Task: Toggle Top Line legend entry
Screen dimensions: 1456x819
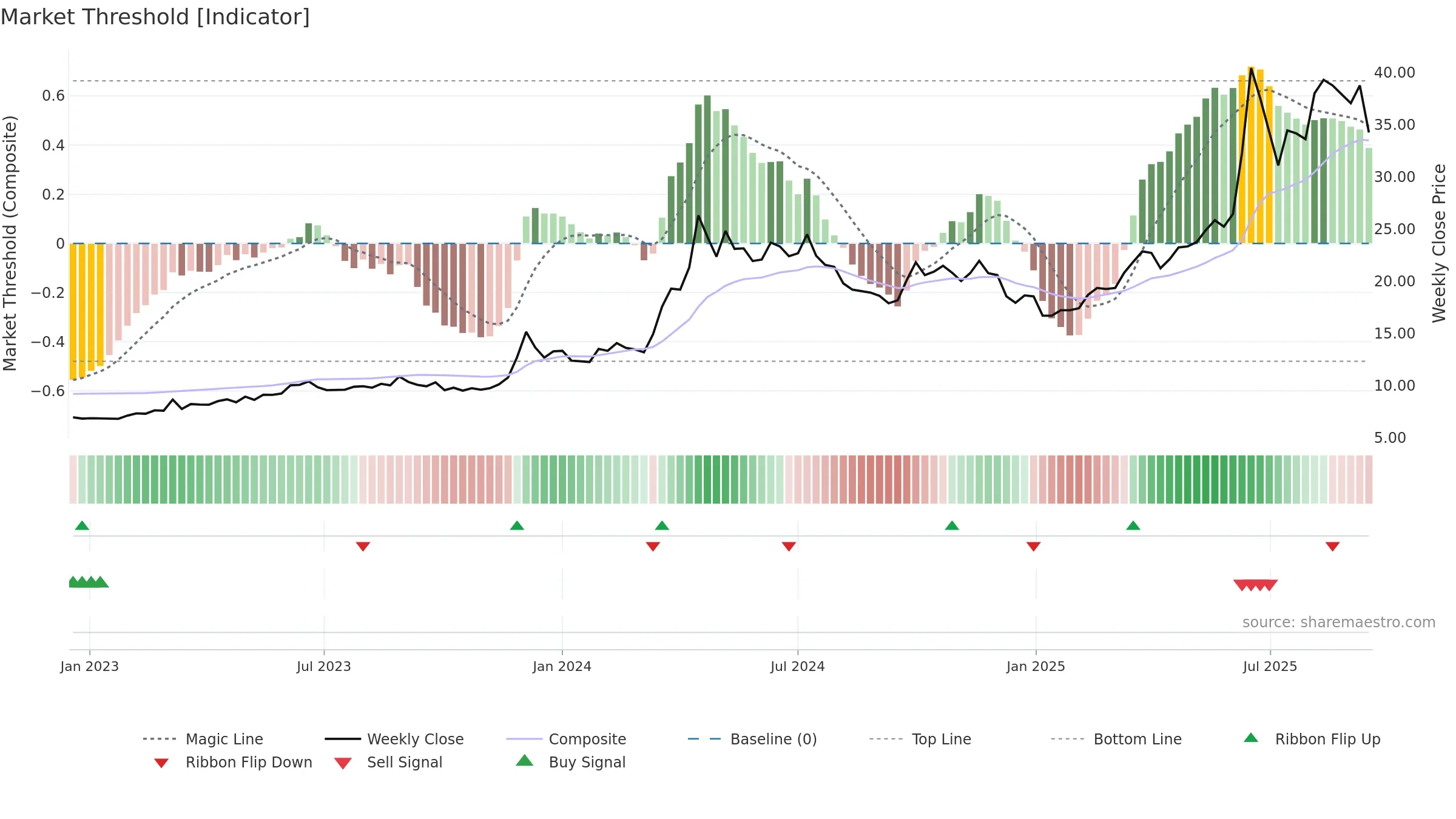Action: pyautogui.click(x=920, y=739)
